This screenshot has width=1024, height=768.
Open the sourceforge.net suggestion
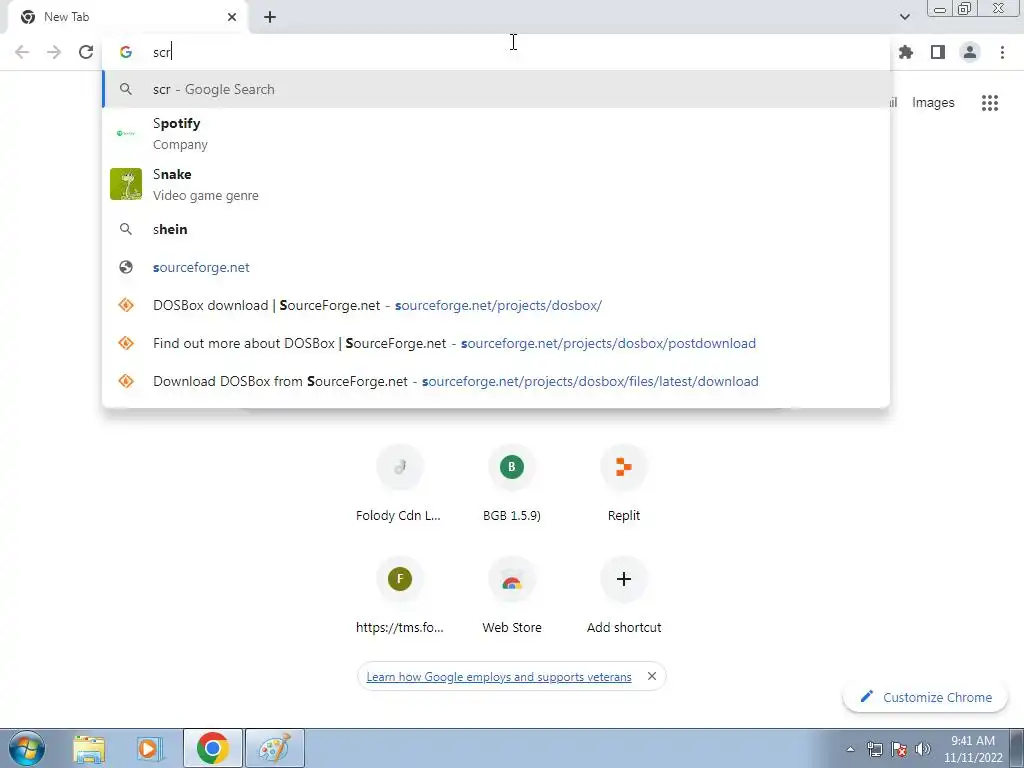coord(496,267)
